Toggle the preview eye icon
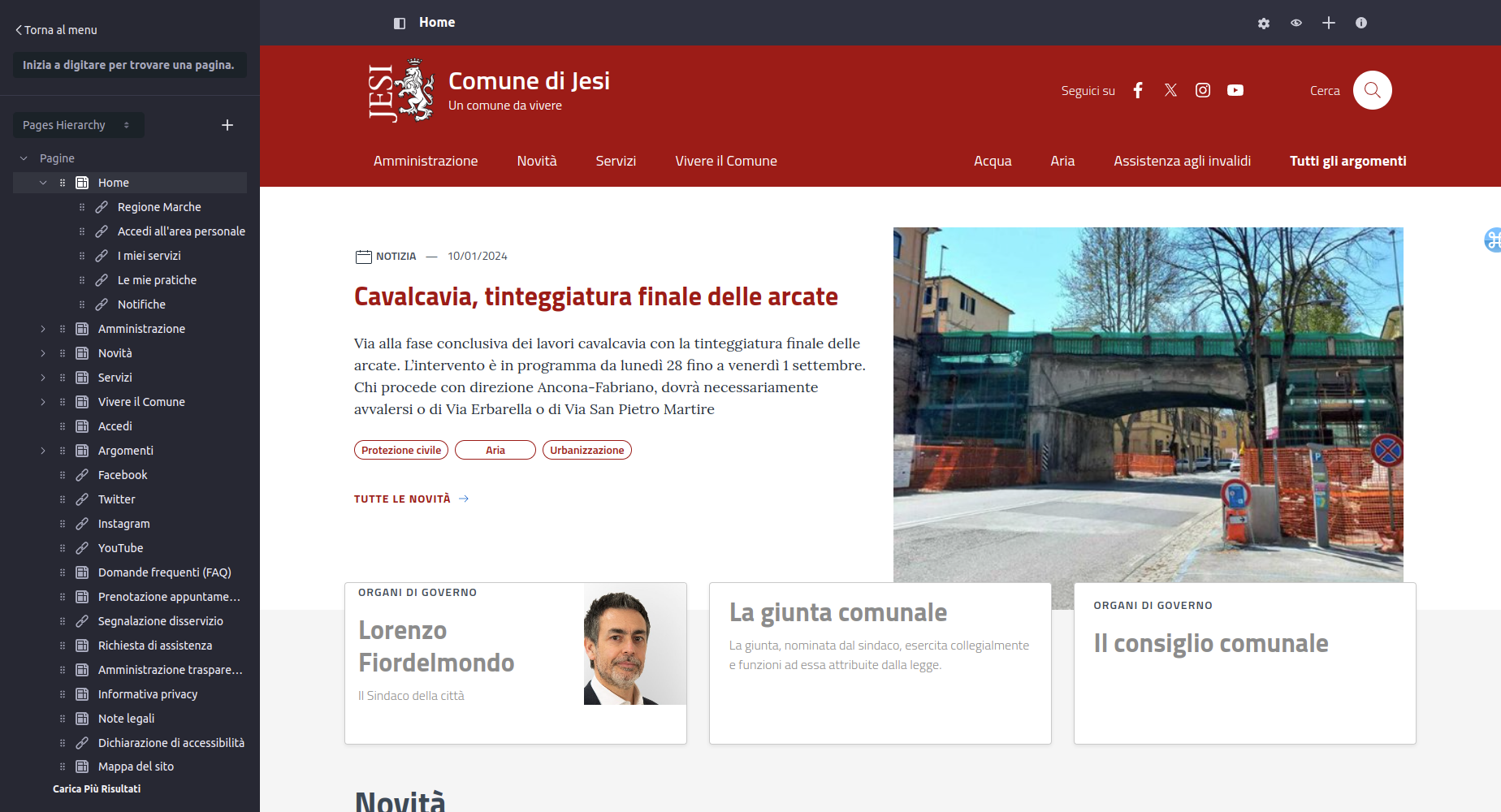1501x812 pixels. pos(1296,24)
